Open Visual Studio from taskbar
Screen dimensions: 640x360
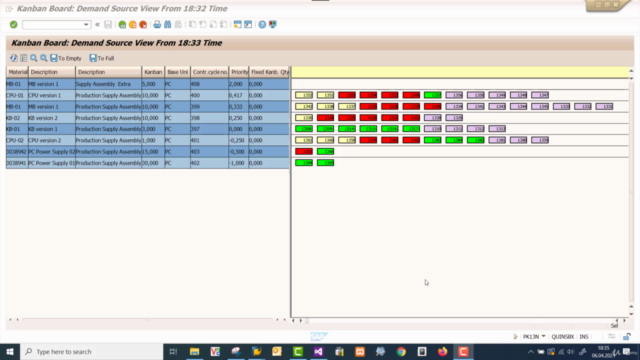pos(318,351)
